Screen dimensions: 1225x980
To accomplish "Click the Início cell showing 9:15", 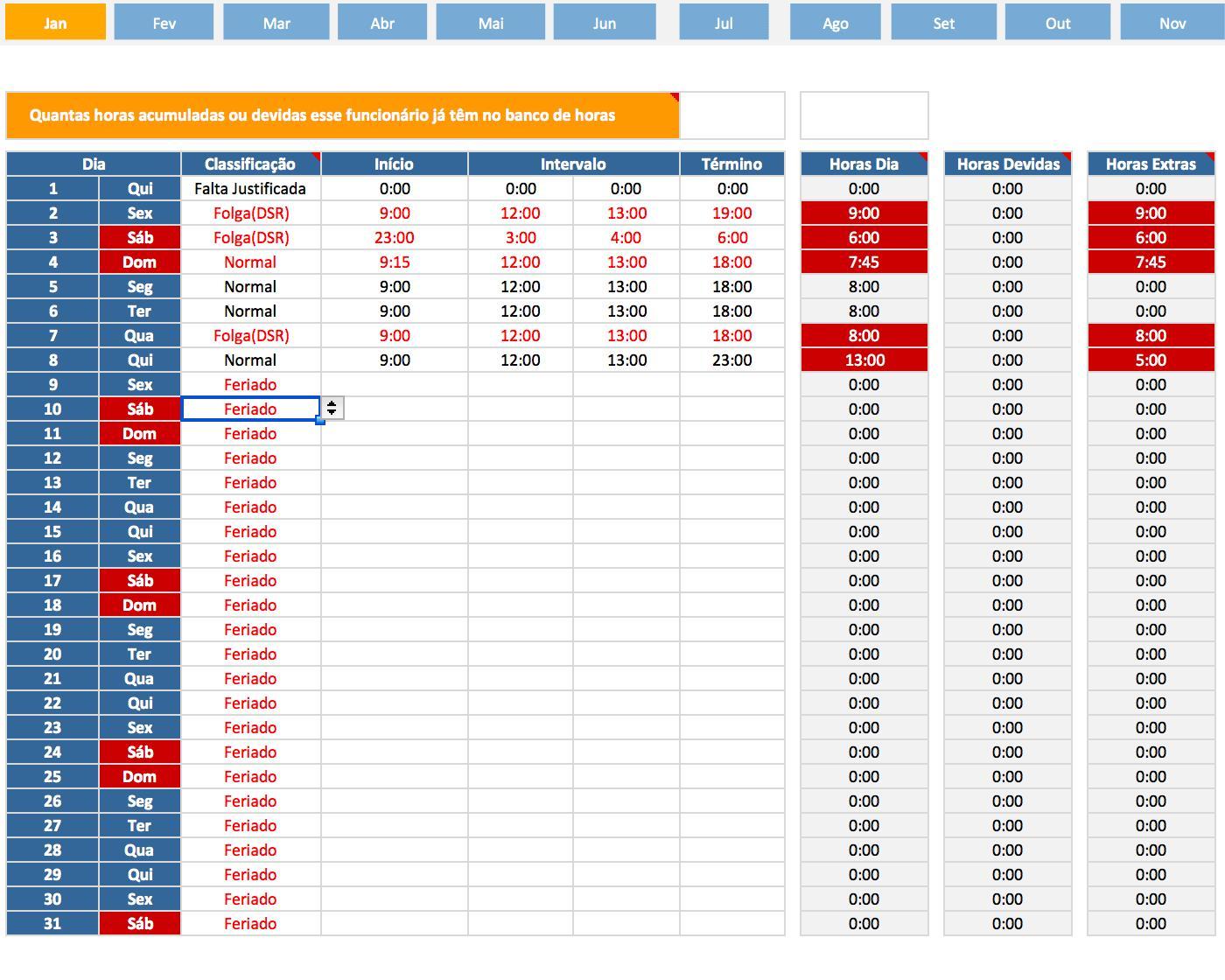I will pos(394,262).
